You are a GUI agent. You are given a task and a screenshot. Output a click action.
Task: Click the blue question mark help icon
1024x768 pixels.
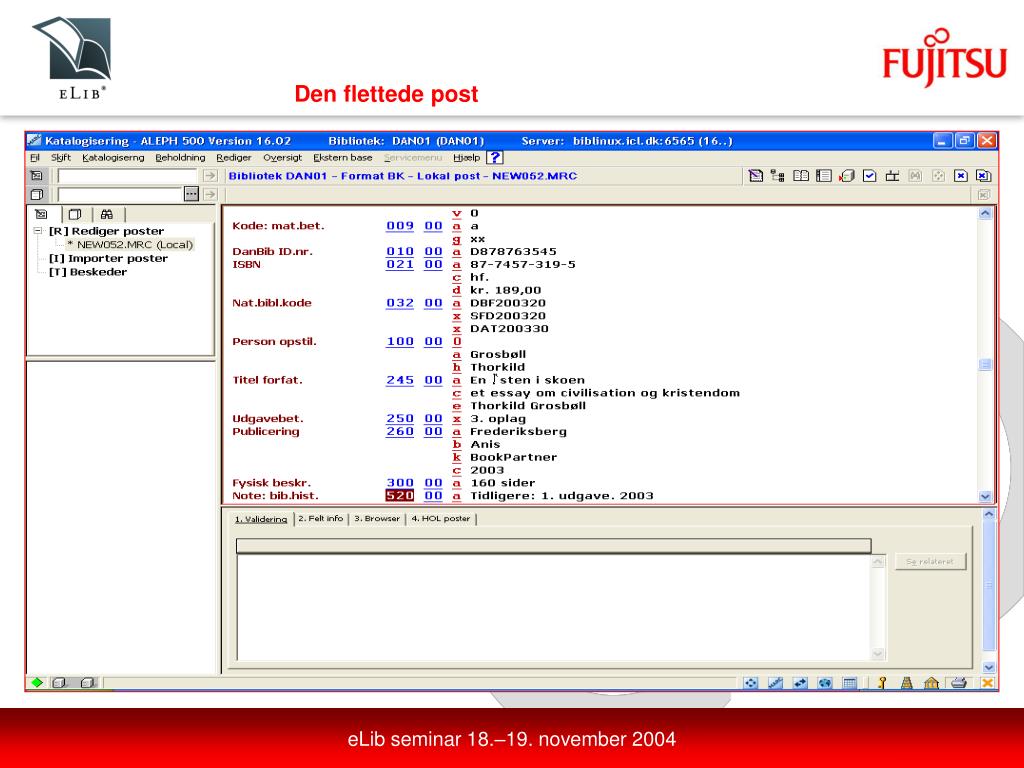coord(495,157)
